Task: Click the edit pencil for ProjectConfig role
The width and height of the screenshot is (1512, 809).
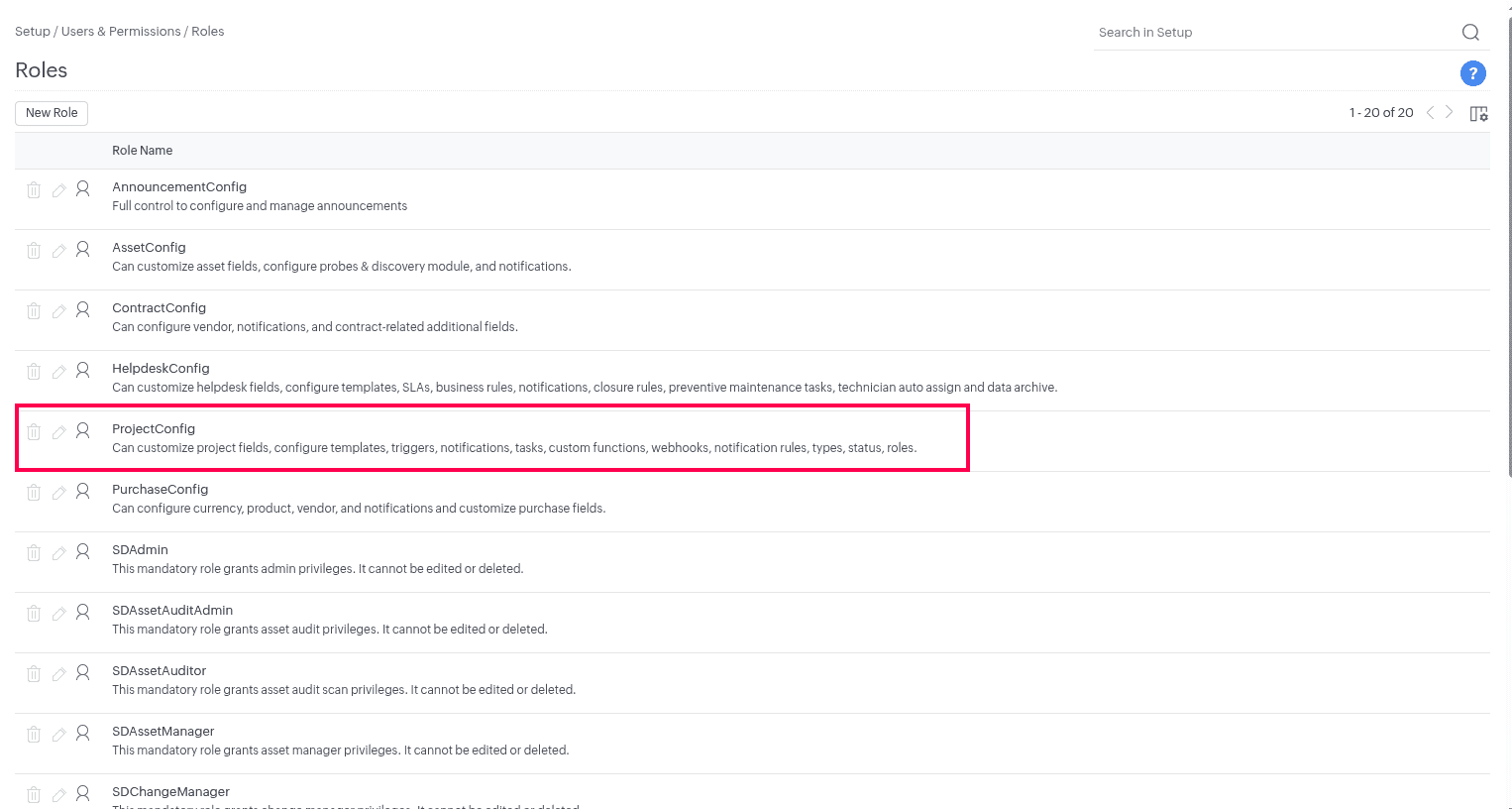Action: (59, 432)
